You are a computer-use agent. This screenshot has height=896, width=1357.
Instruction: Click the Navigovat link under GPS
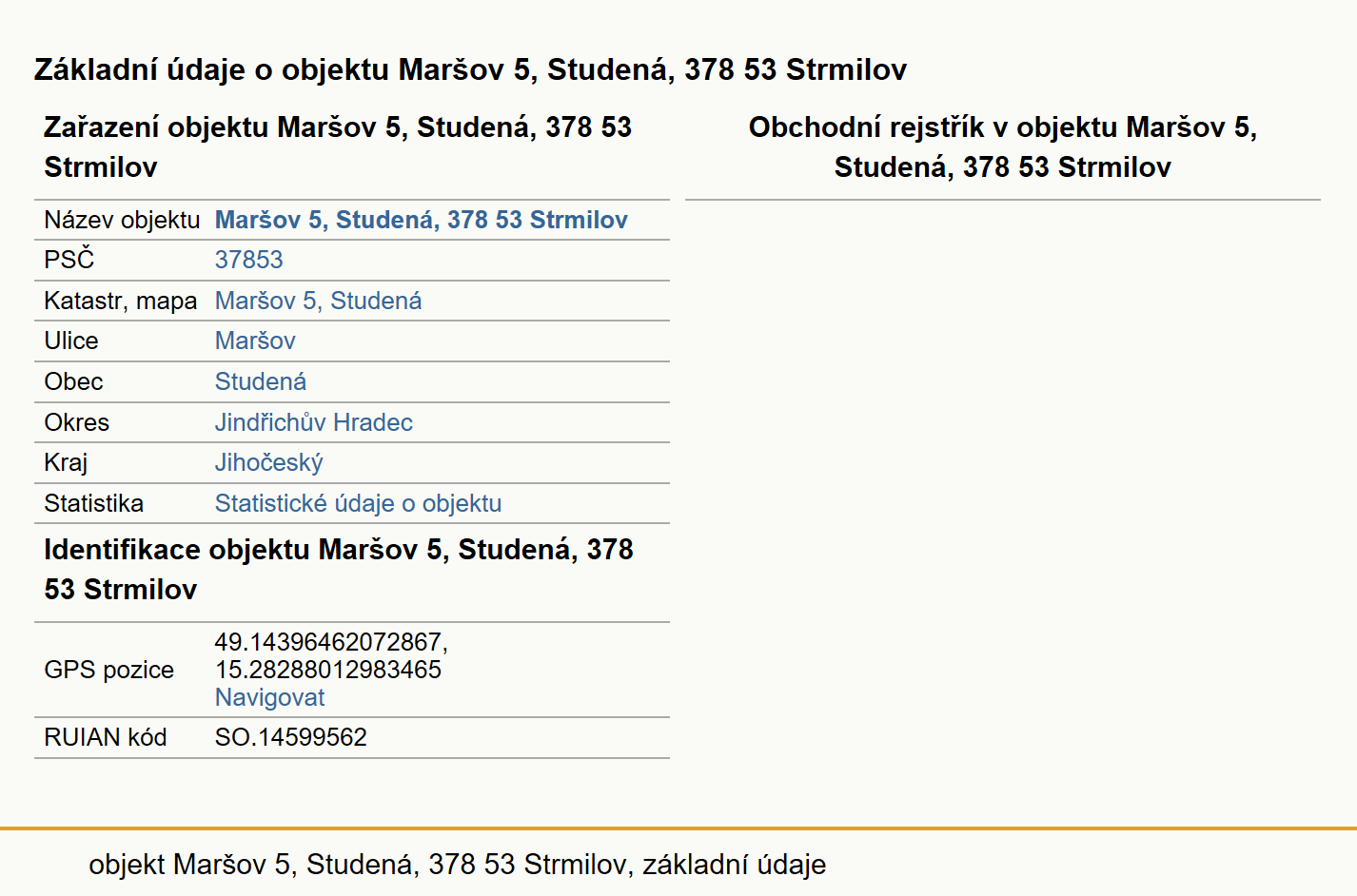point(269,697)
